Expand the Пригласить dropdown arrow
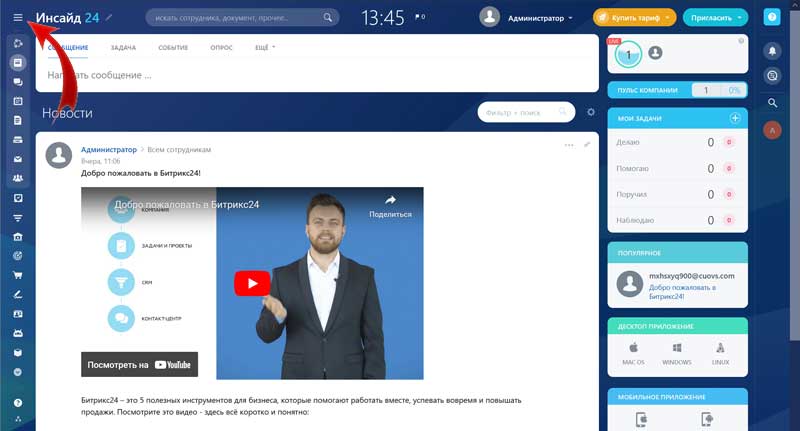 coord(739,18)
